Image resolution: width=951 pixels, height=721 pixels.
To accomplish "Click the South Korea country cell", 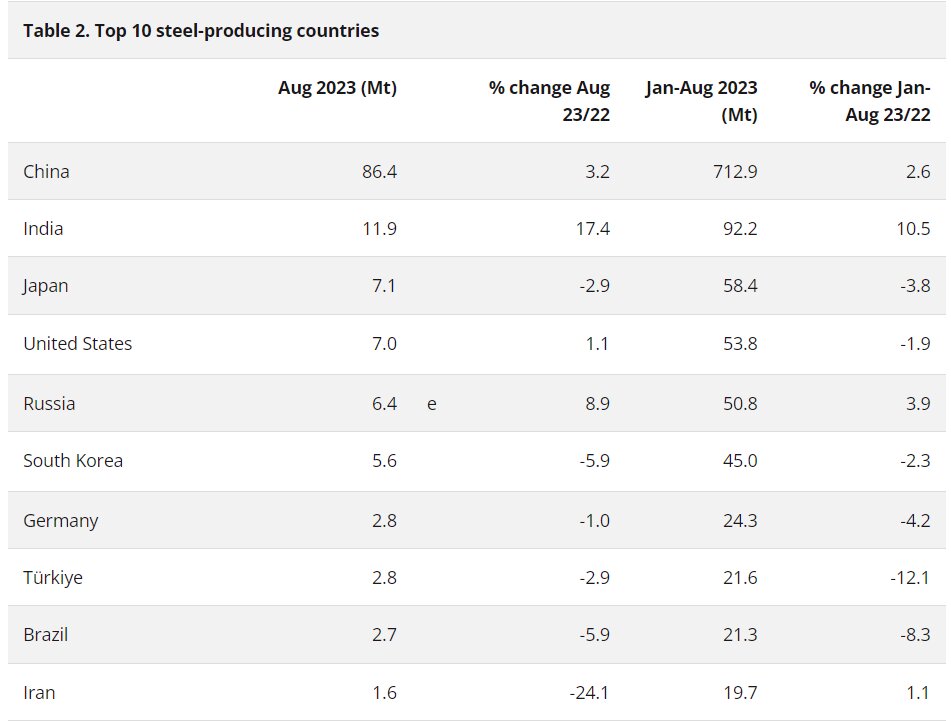I will 73,461.
